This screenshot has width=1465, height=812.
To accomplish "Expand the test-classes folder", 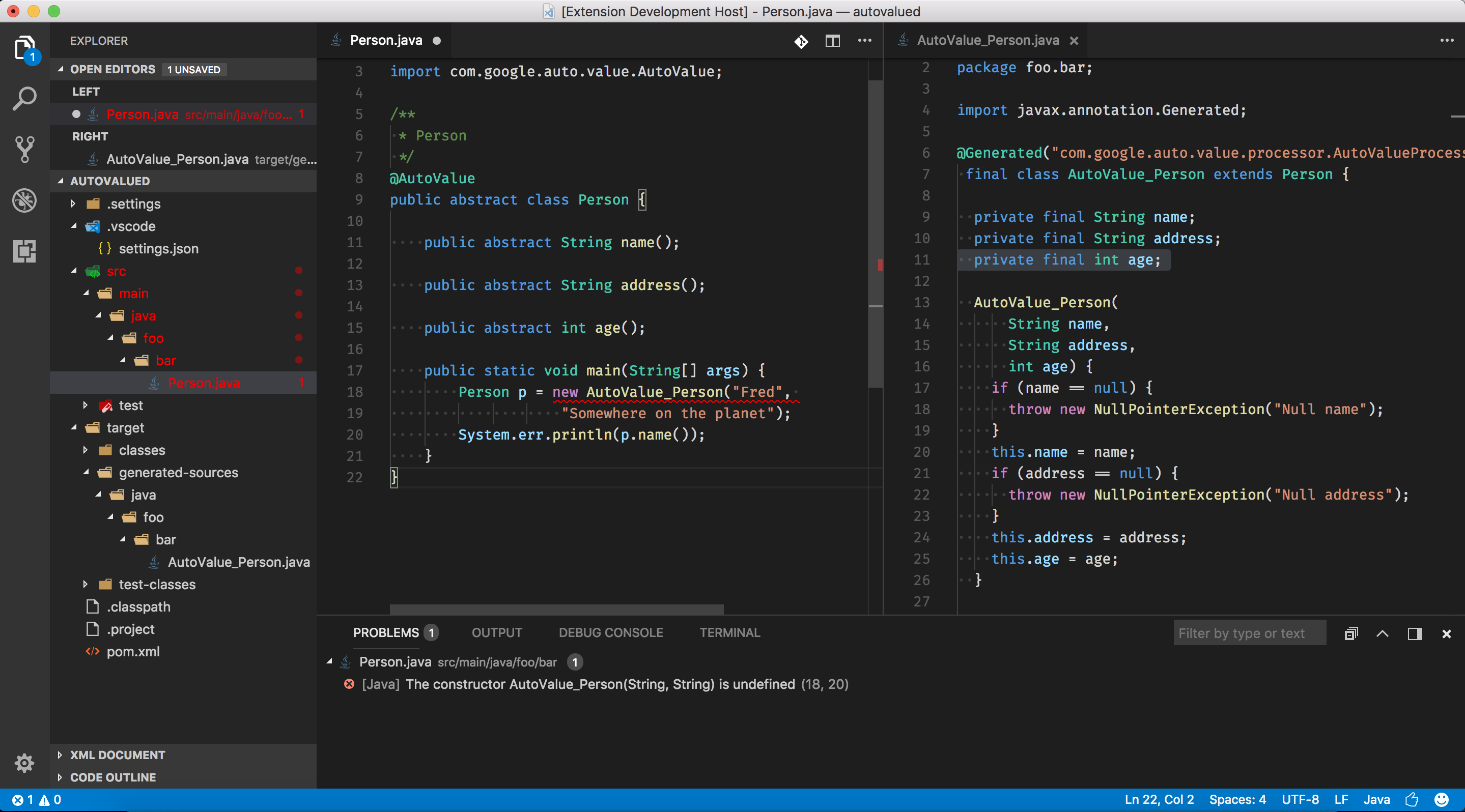I will click(86, 585).
